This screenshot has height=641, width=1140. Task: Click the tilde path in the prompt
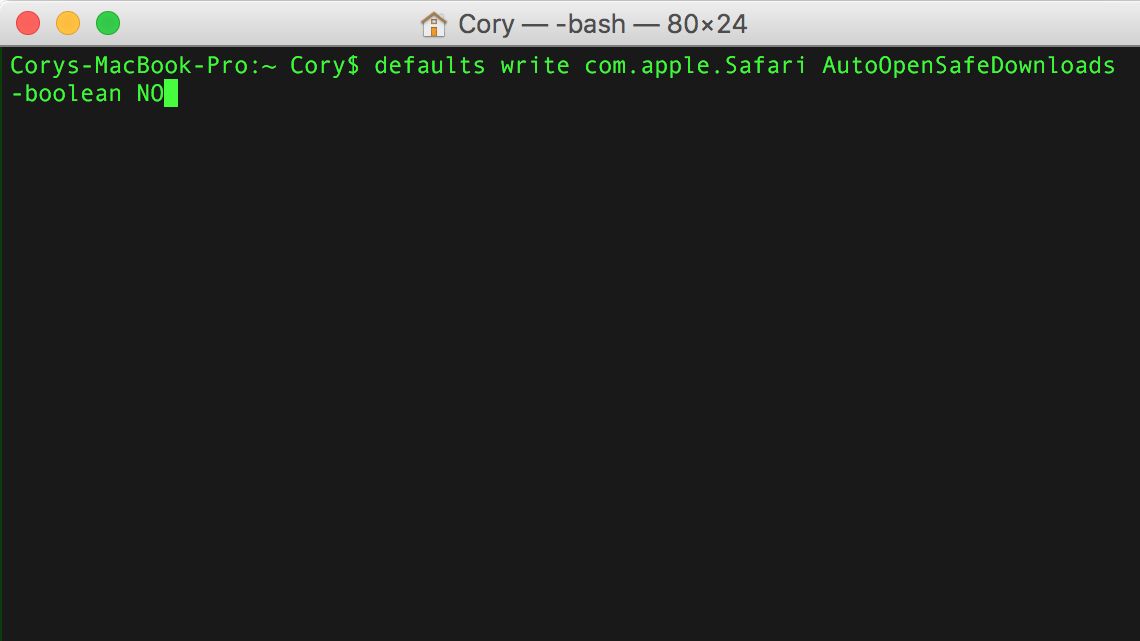[269, 66]
